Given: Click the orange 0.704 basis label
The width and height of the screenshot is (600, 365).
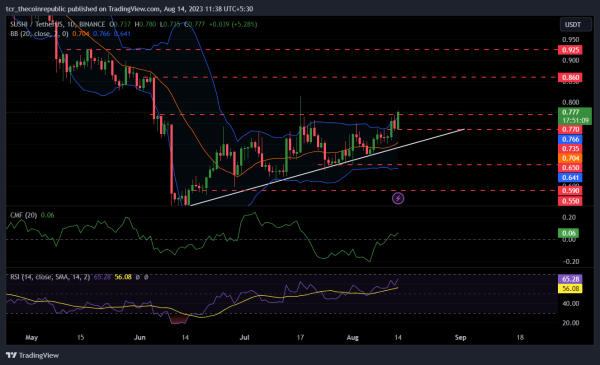Looking at the screenshot, I should point(570,158).
